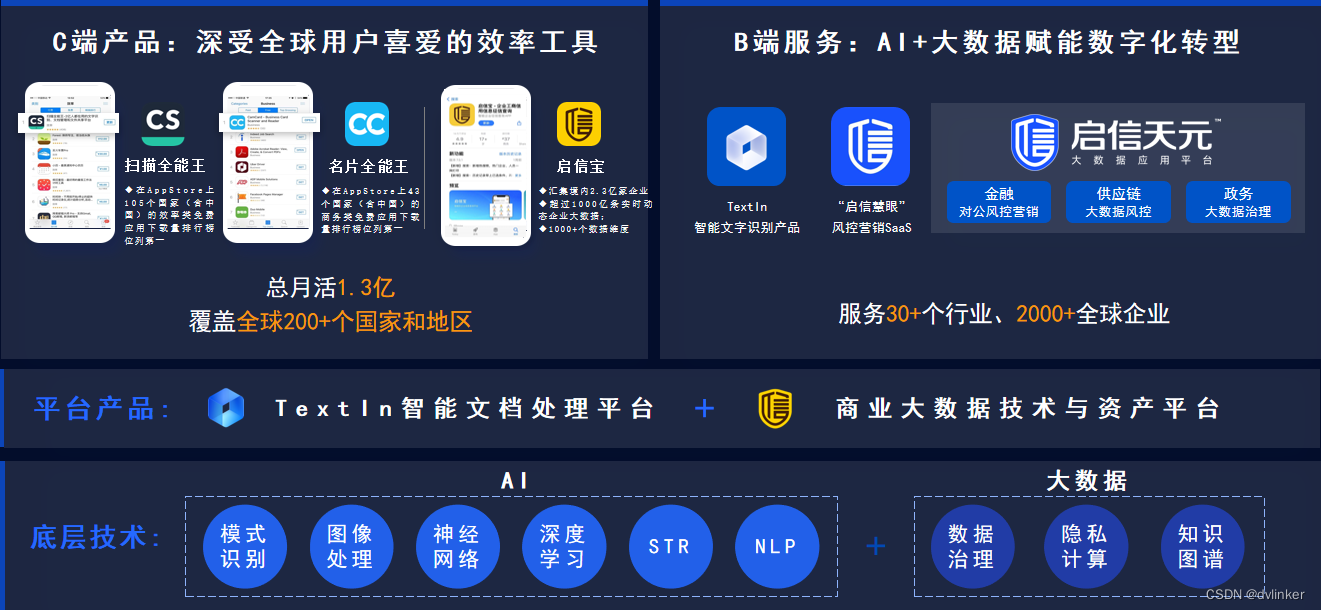Select the 深度学习 circle
Image resolution: width=1321 pixels, height=610 pixels.
(x=562, y=547)
